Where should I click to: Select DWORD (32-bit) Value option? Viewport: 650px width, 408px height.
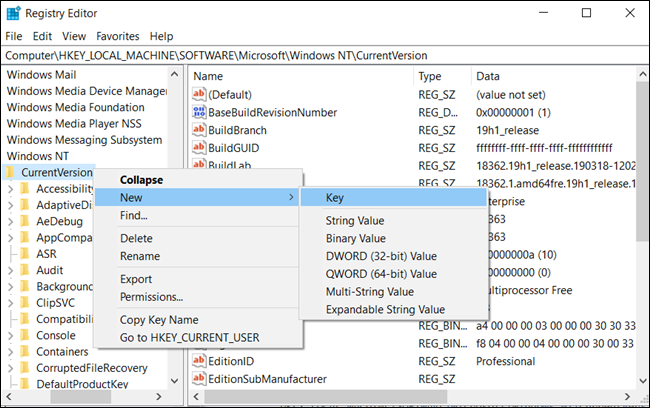tap(381, 256)
